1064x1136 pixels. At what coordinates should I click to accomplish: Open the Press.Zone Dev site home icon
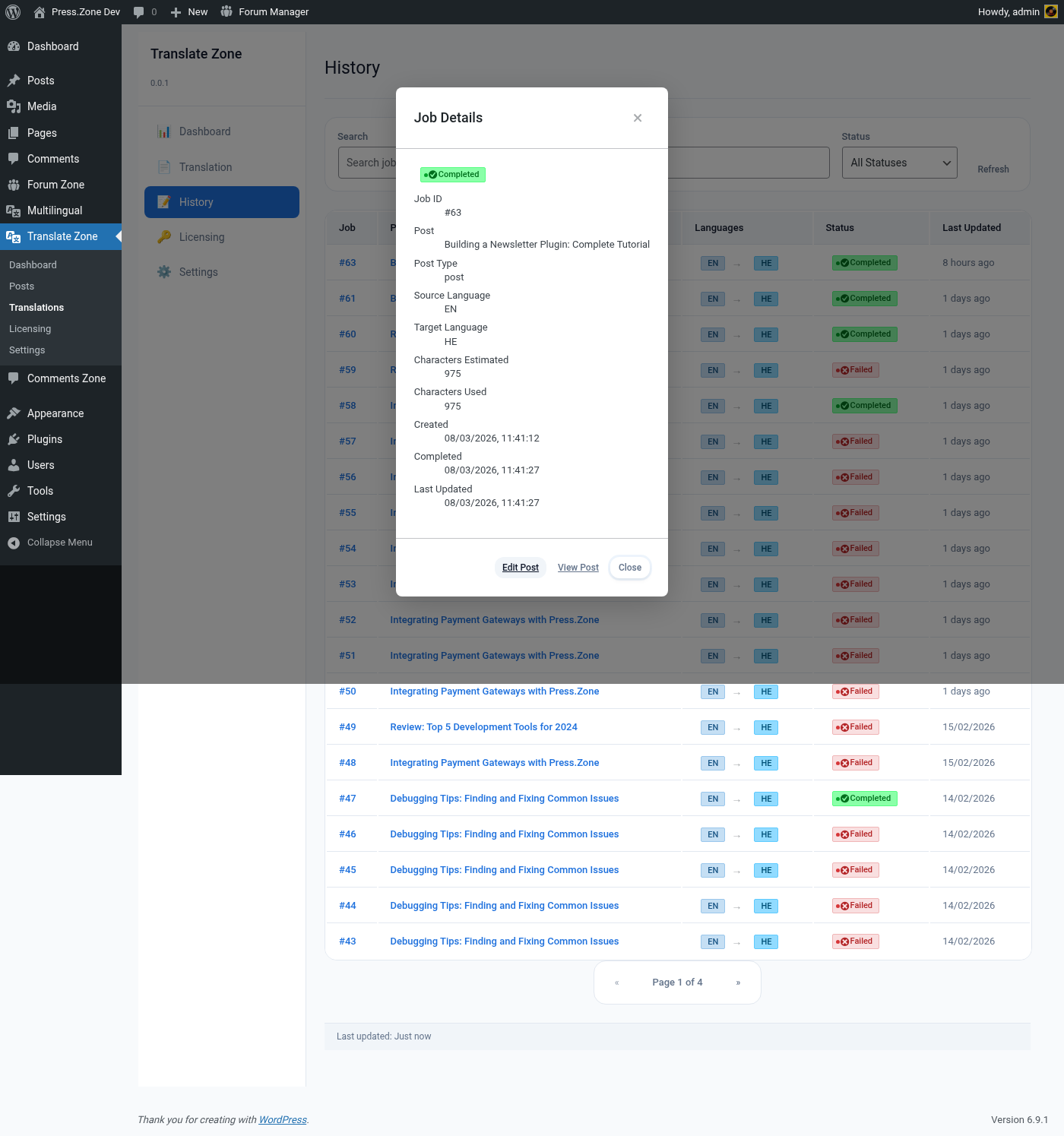pos(40,12)
